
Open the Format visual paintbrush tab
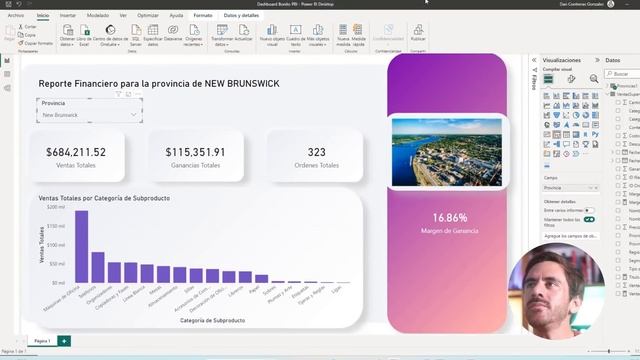pos(571,79)
